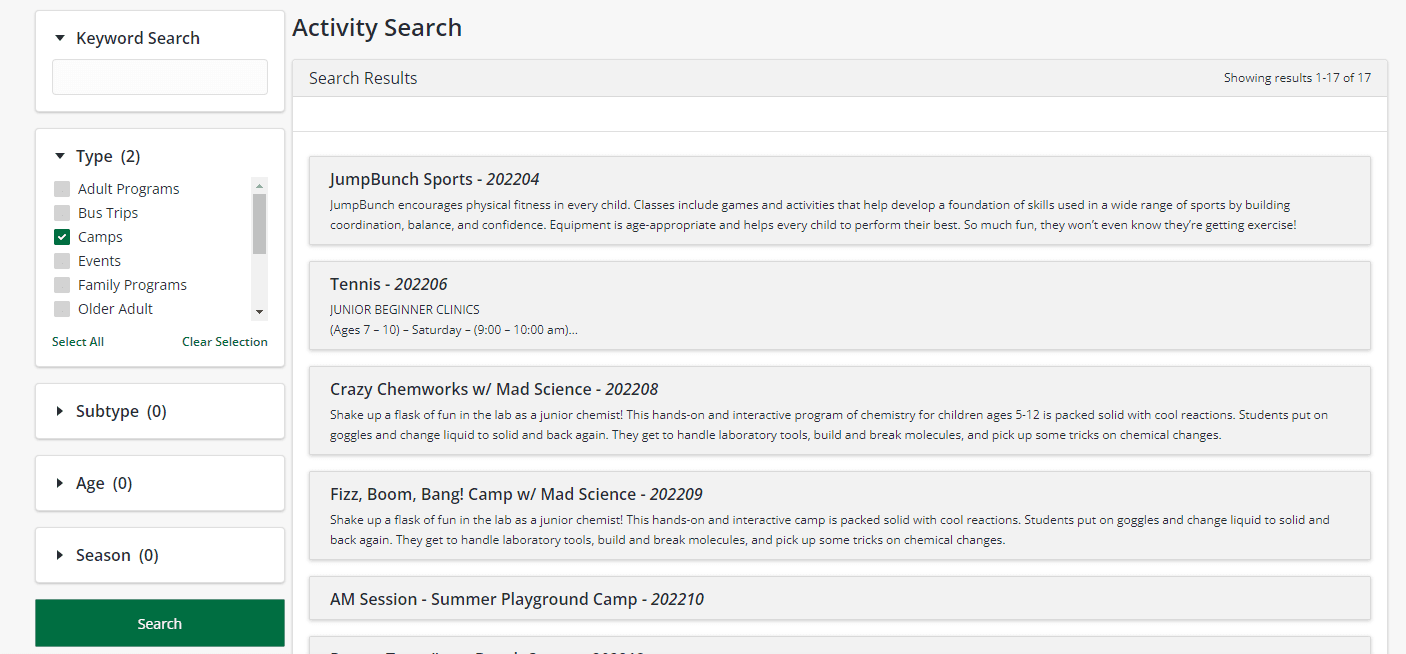This screenshot has height=654, width=1406.
Task: Click the Select All link
Action: pyautogui.click(x=78, y=342)
